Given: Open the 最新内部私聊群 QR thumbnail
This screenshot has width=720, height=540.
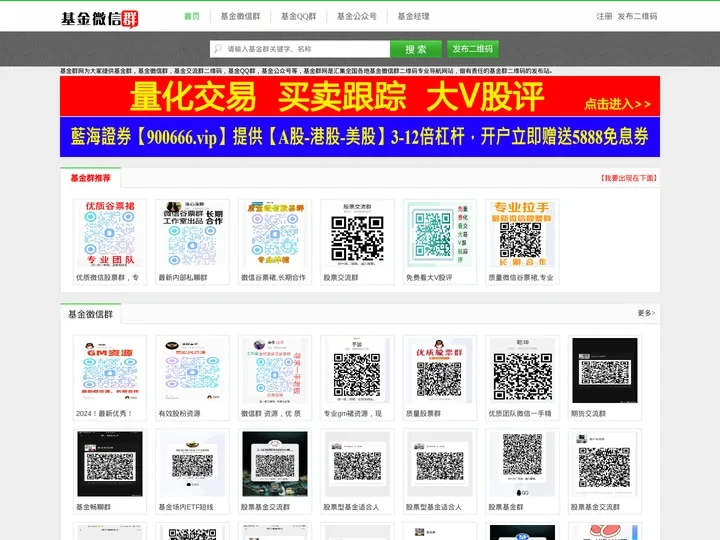Looking at the screenshot, I should click(192, 234).
